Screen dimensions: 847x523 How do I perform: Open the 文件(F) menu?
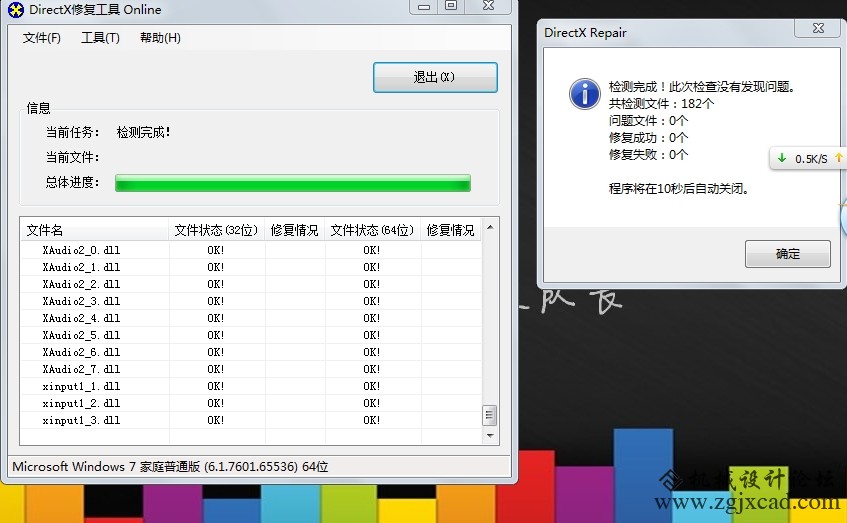(x=42, y=38)
